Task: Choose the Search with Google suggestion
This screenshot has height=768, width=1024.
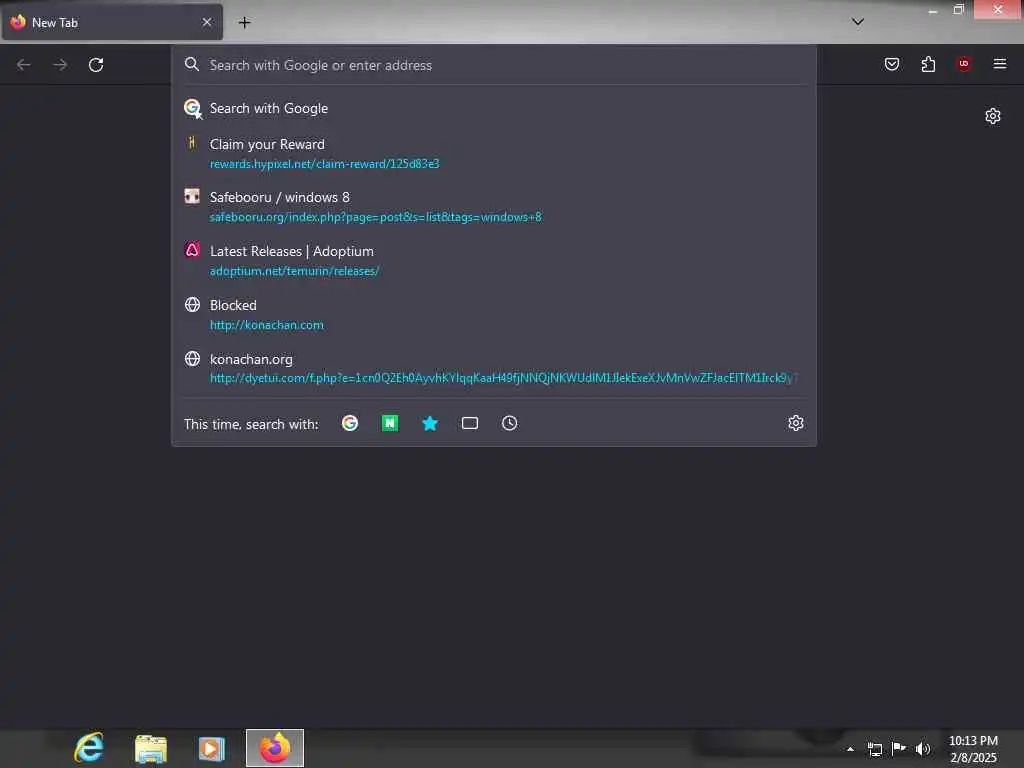Action: click(x=494, y=108)
